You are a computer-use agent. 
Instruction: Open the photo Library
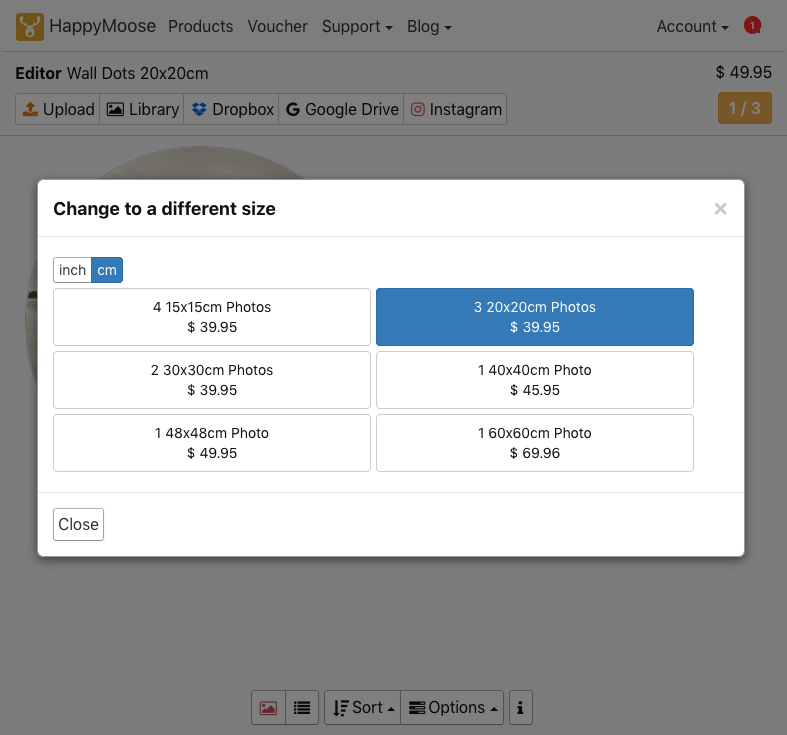coord(142,109)
